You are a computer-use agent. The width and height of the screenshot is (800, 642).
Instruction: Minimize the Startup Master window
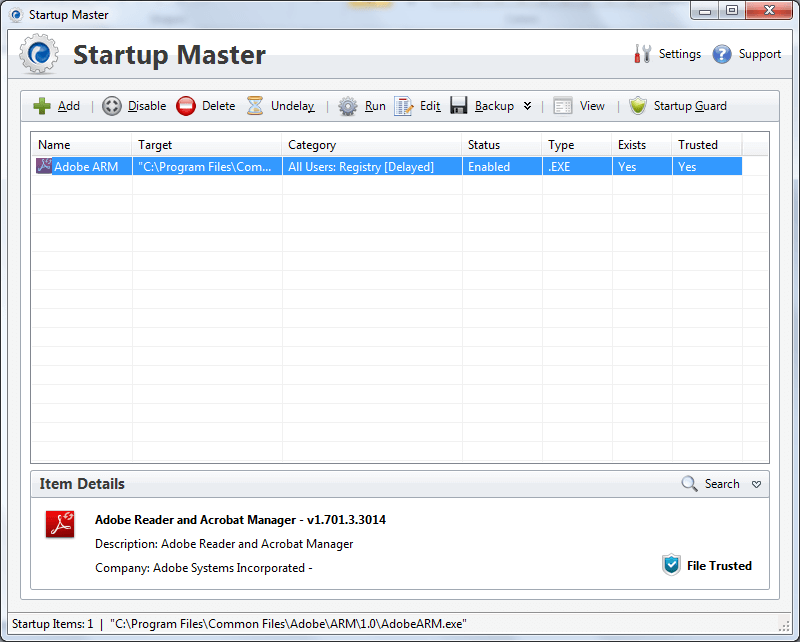tap(705, 11)
